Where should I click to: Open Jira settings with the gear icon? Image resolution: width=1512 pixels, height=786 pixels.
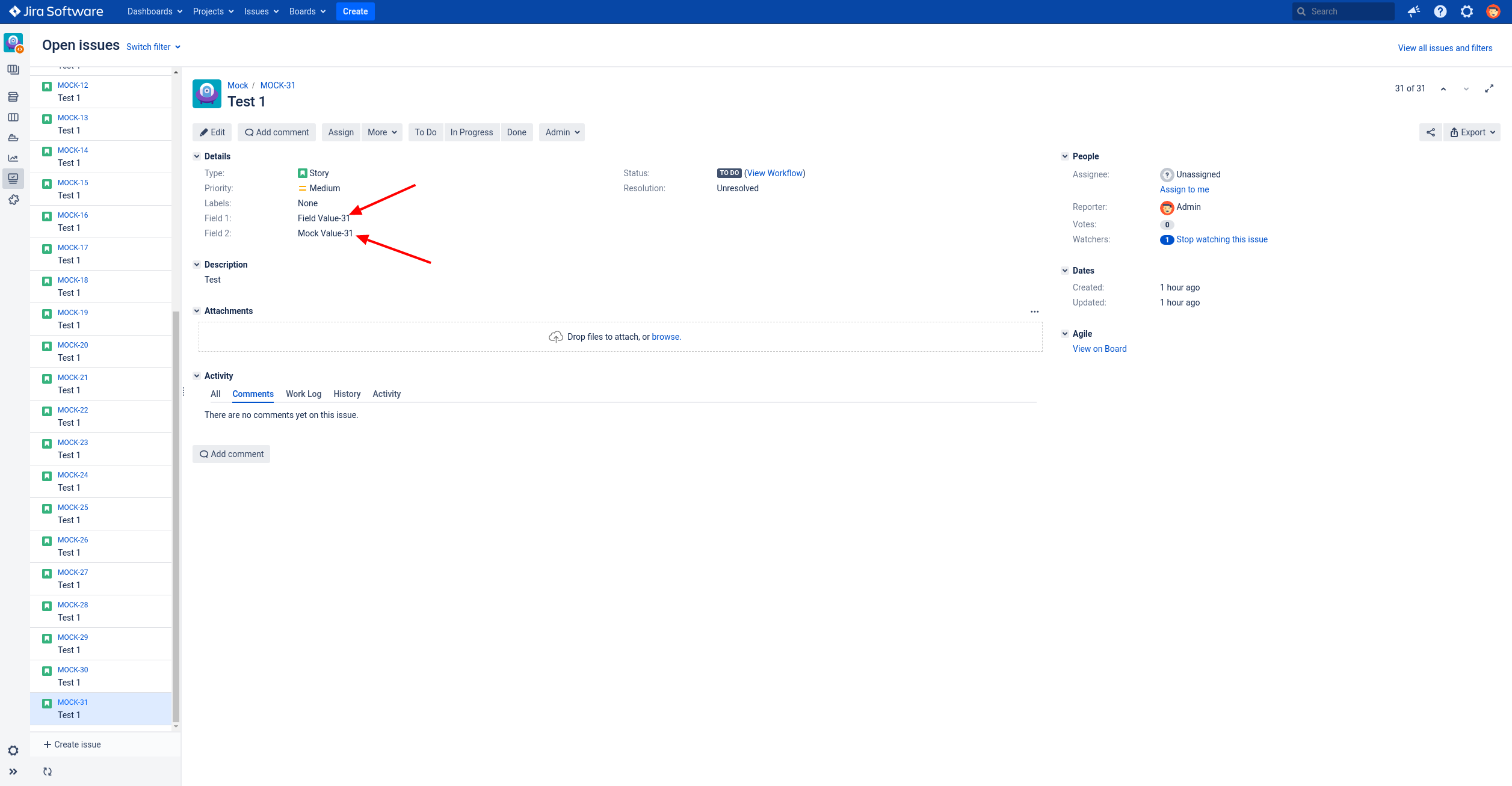coord(1466,11)
